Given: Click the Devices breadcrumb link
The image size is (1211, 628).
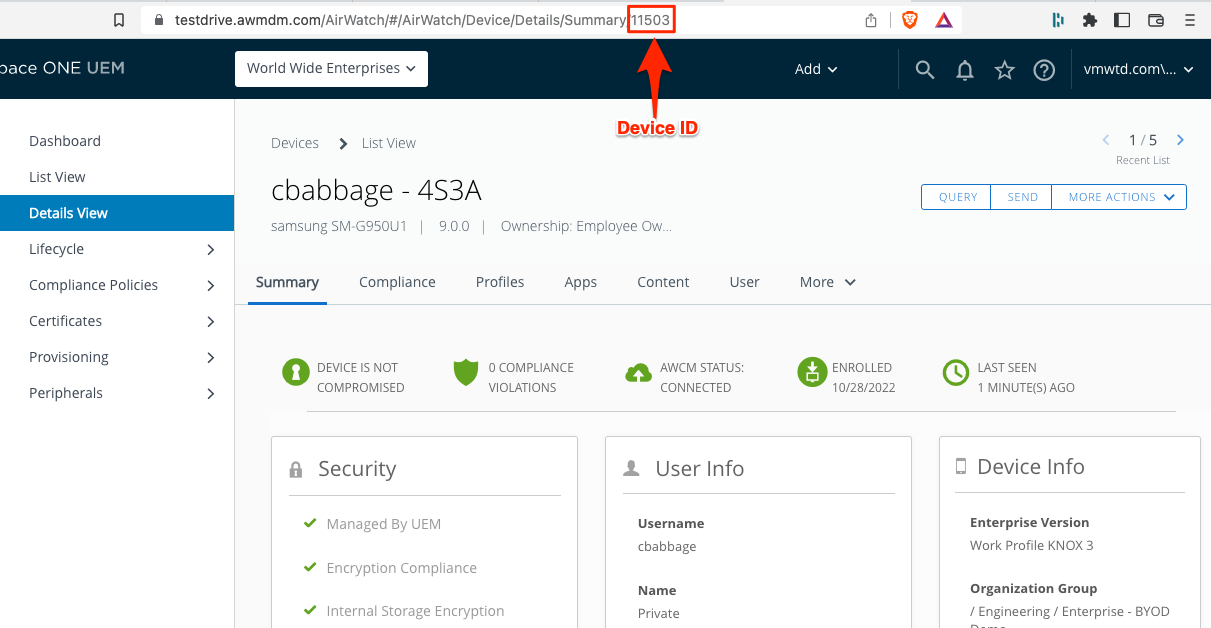Looking at the screenshot, I should click(295, 143).
